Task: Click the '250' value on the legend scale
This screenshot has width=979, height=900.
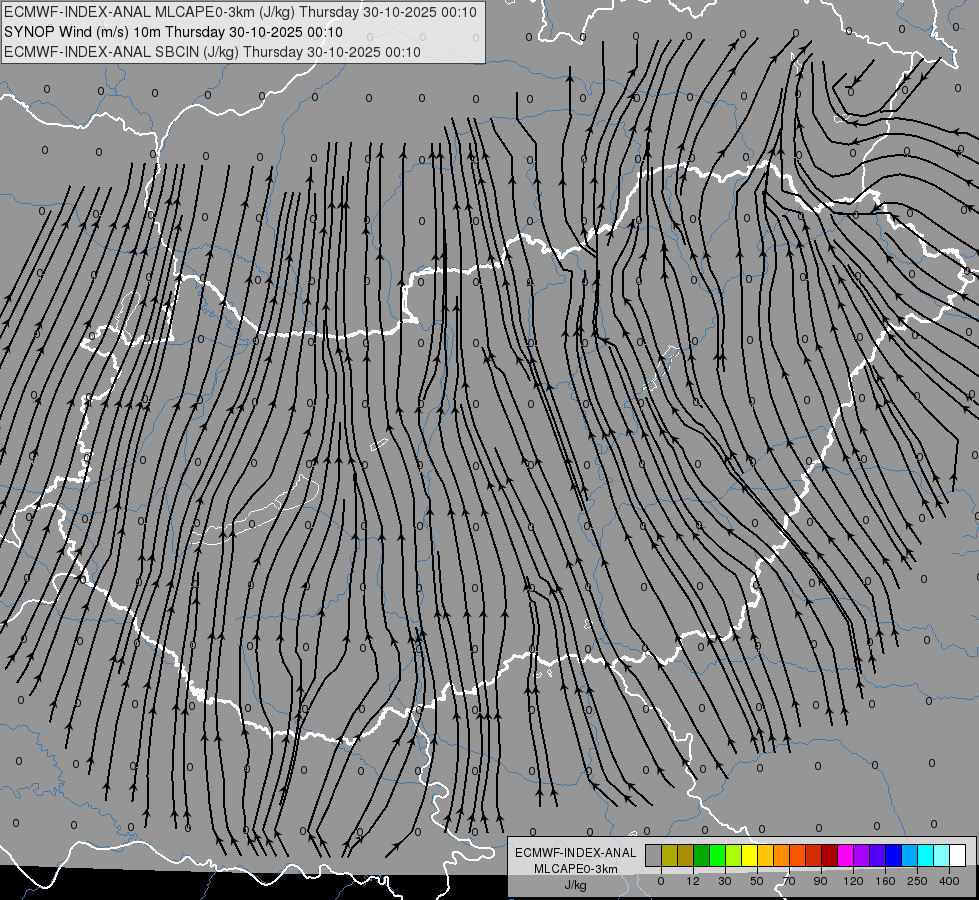Action: [x=917, y=881]
